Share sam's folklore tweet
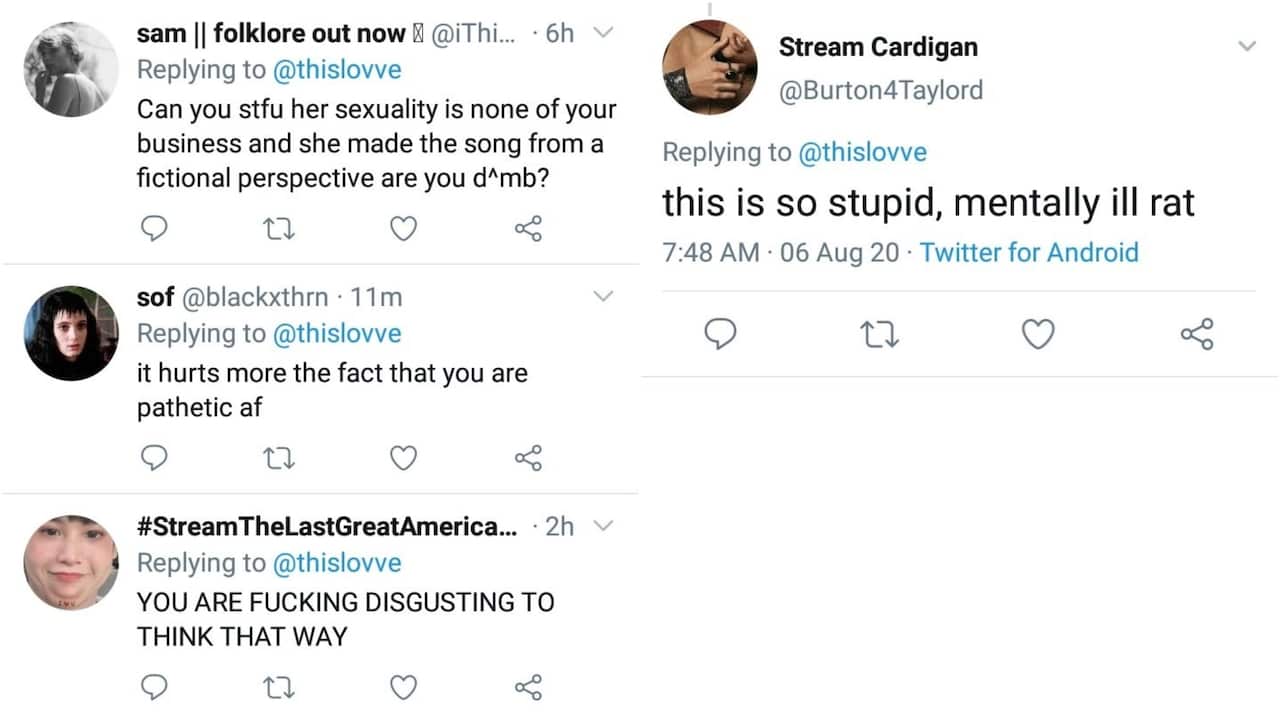1280x720 pixels. click(528, 229)
